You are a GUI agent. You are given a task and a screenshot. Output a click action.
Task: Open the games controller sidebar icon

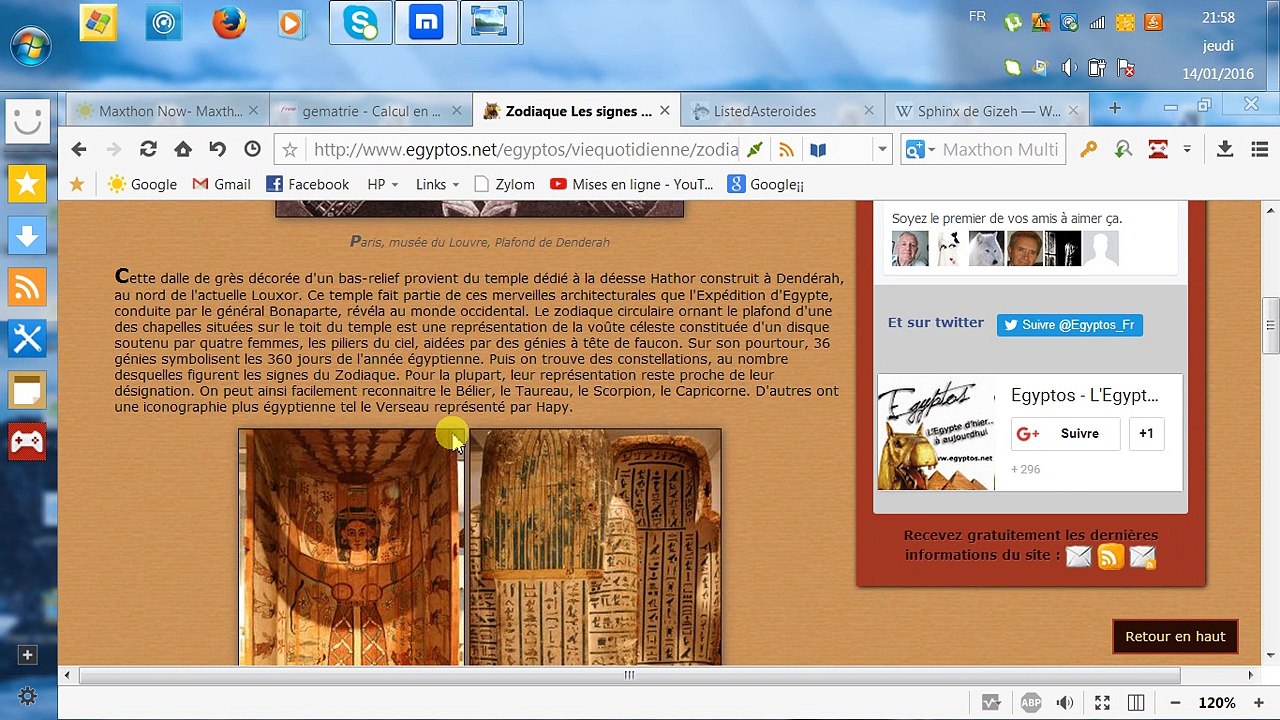27,442
